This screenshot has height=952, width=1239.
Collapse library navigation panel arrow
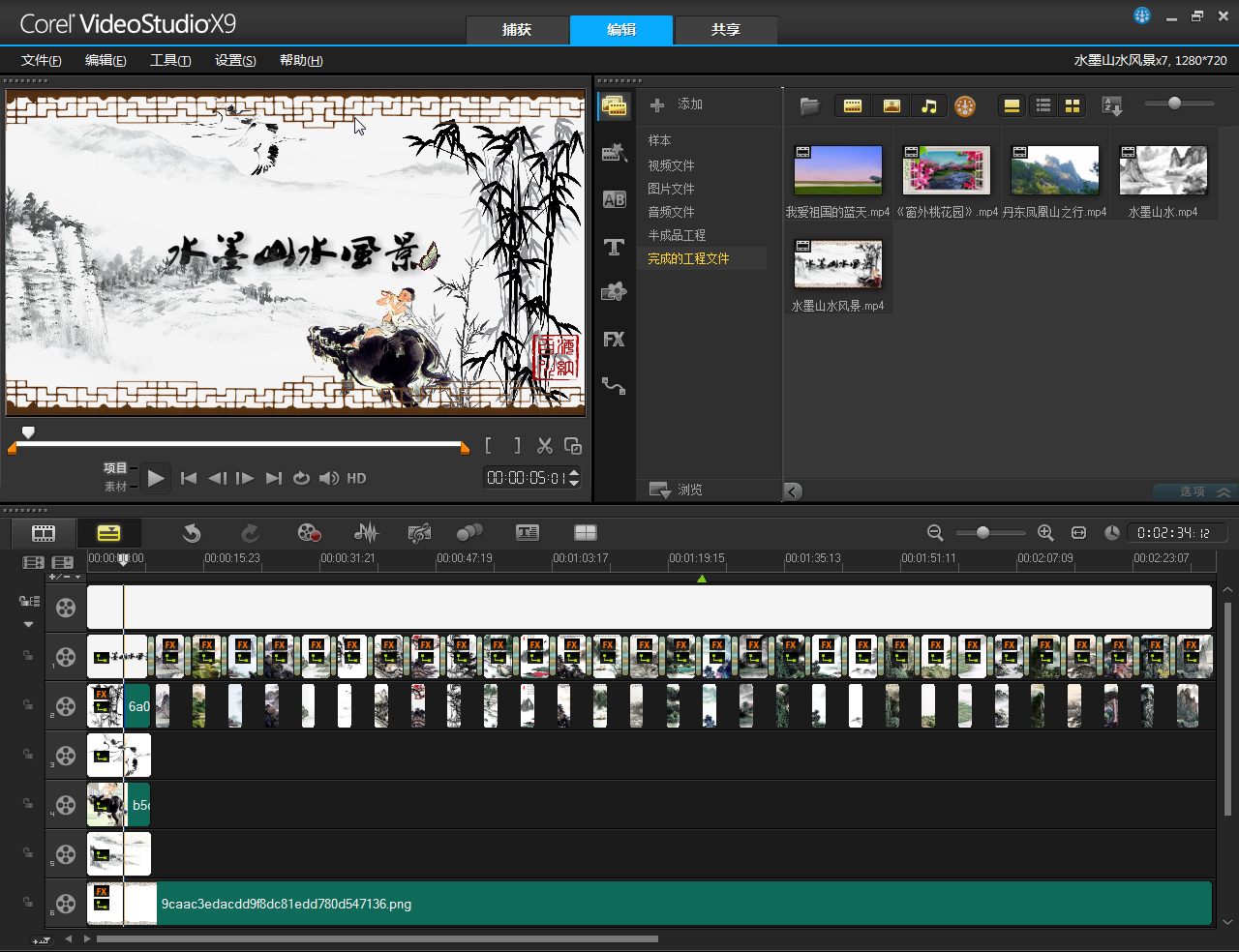(793, 491)
